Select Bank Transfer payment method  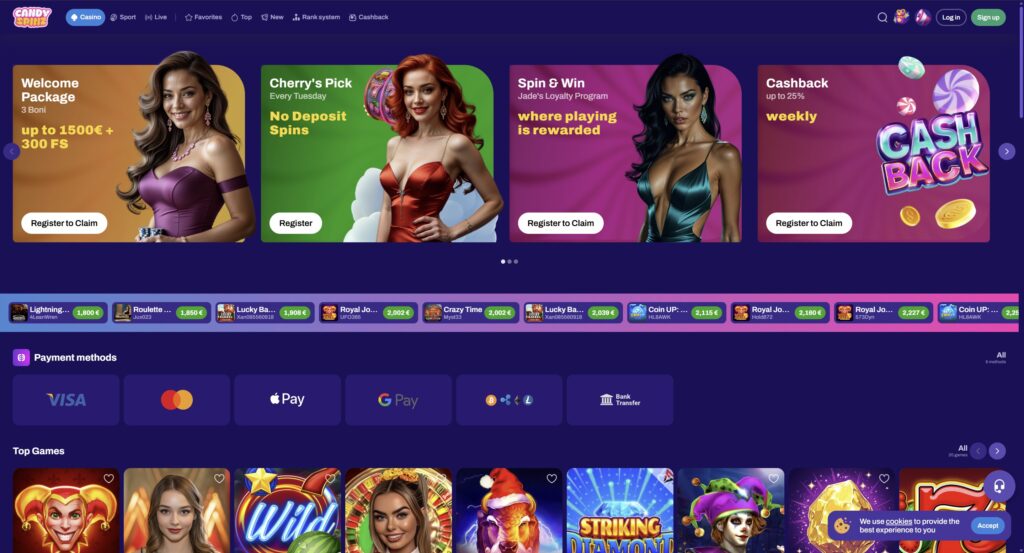620,400
